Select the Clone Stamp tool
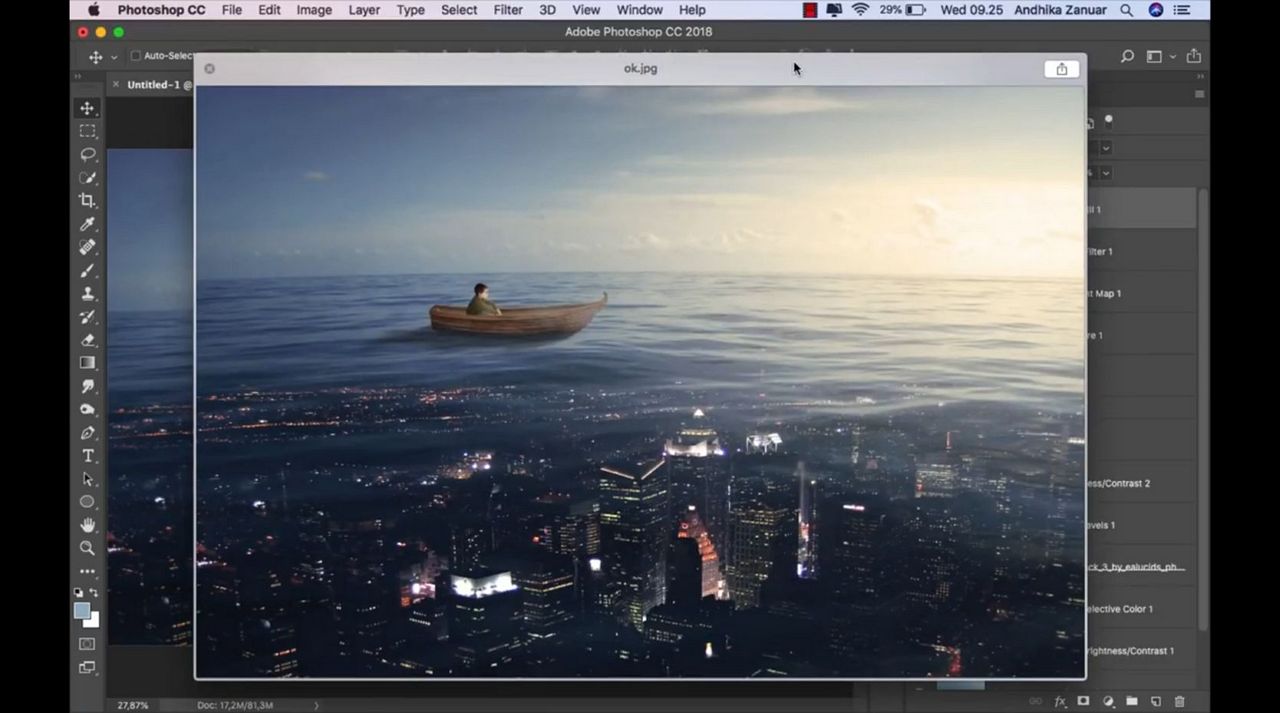The image size is (1280, 713). (x=88, y=293)
